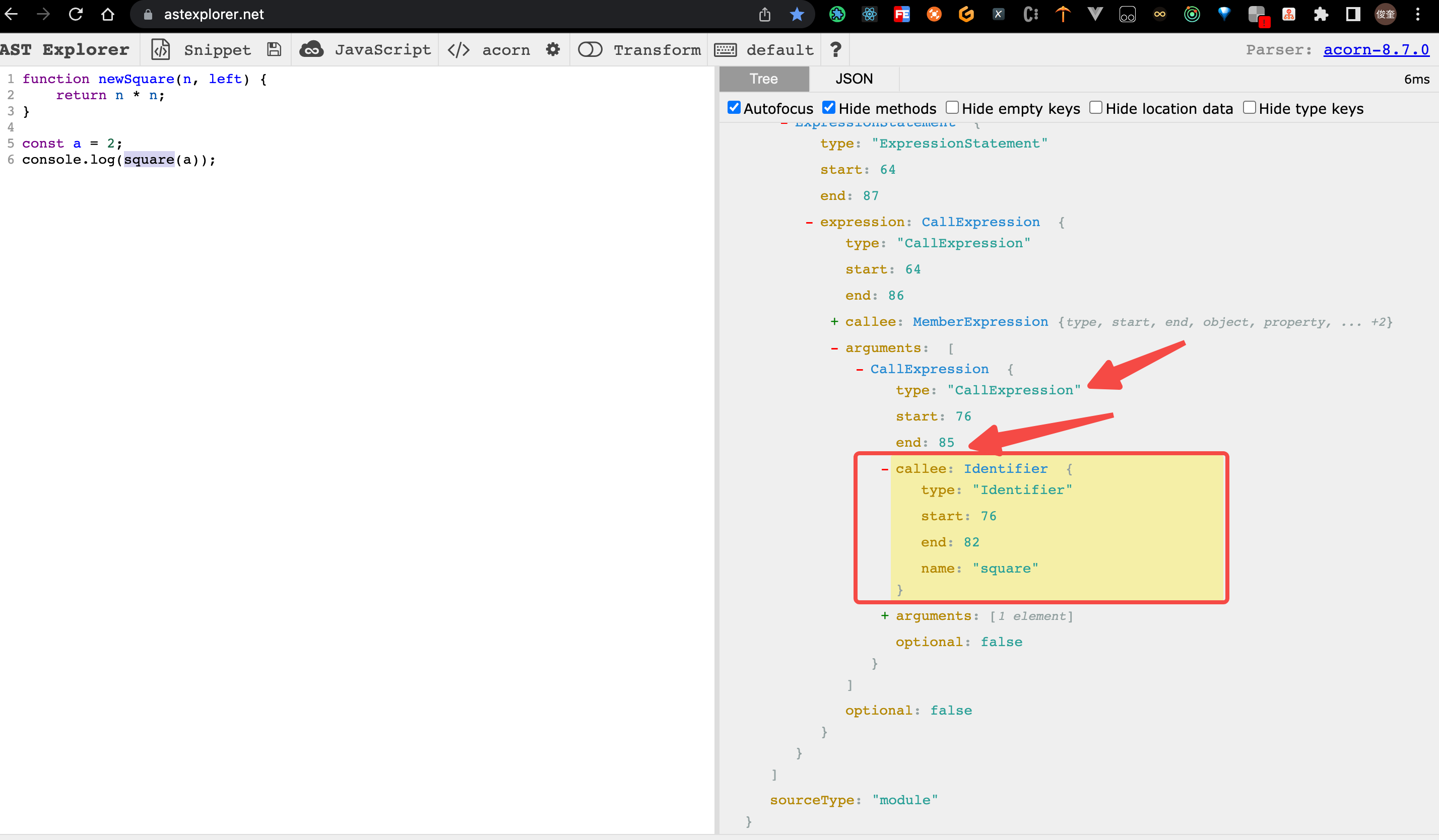The height and width of the screenshot is (840, 1439).
Task: Switch to the JSON tab
Action: point(854,79)
